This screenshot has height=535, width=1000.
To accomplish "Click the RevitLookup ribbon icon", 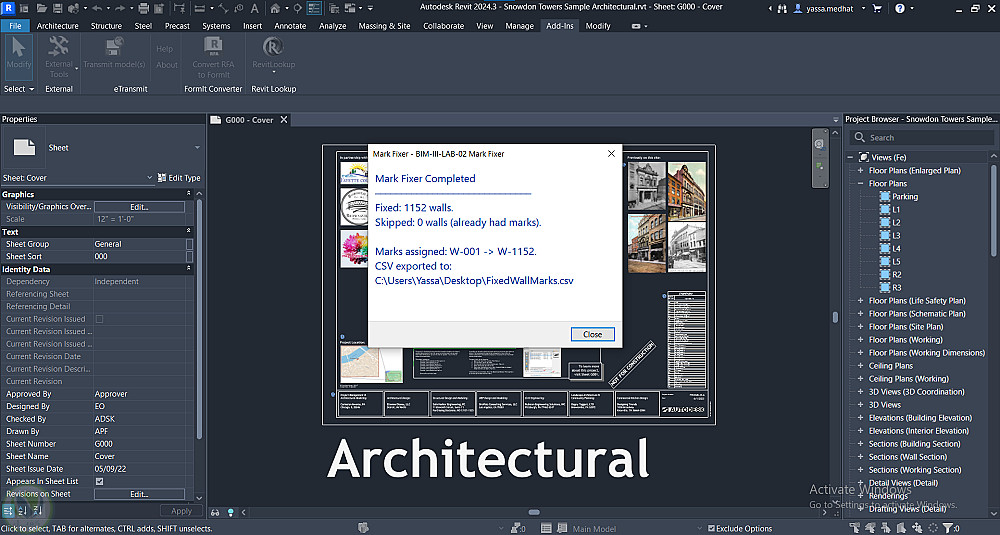I will click(273, 47).
